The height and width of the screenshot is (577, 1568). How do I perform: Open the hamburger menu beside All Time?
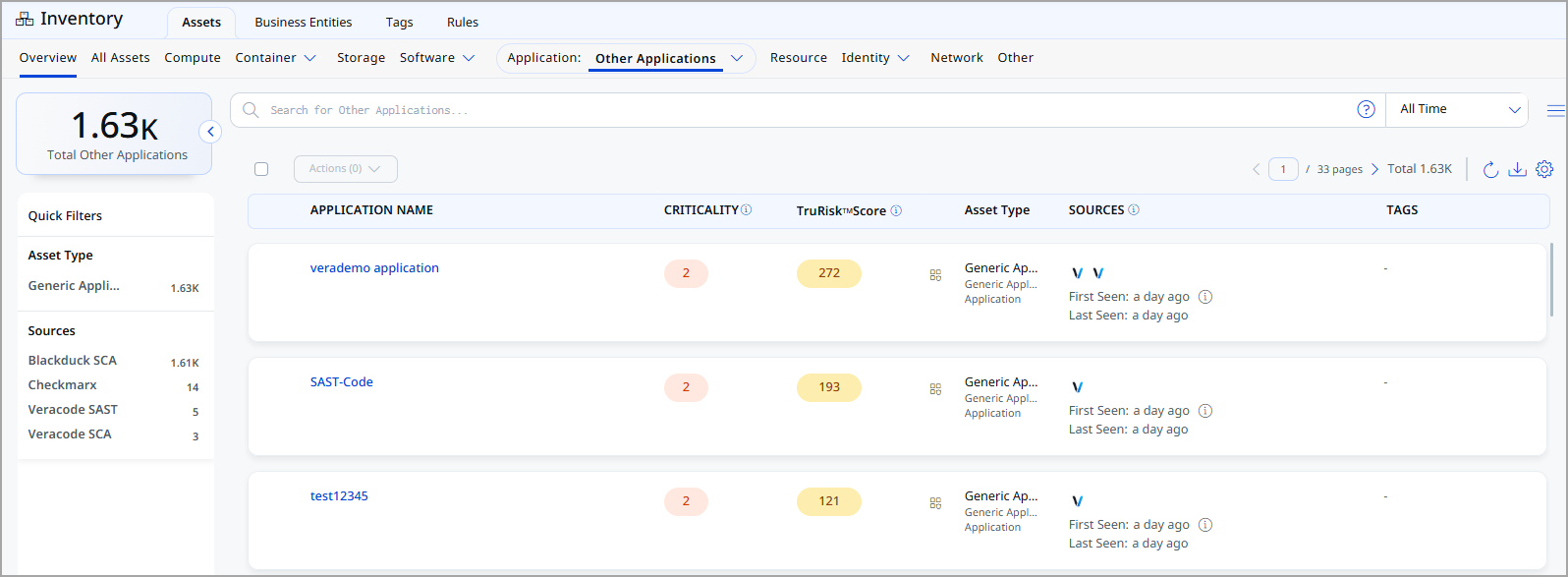click(1555, 110)
